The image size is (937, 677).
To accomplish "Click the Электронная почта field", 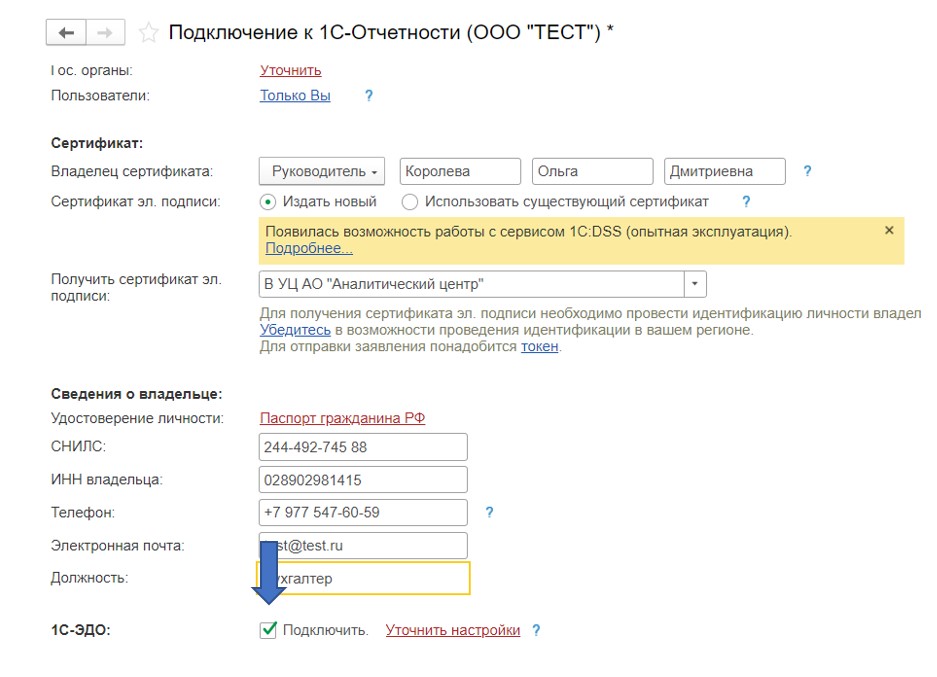I will click(363, 546).
